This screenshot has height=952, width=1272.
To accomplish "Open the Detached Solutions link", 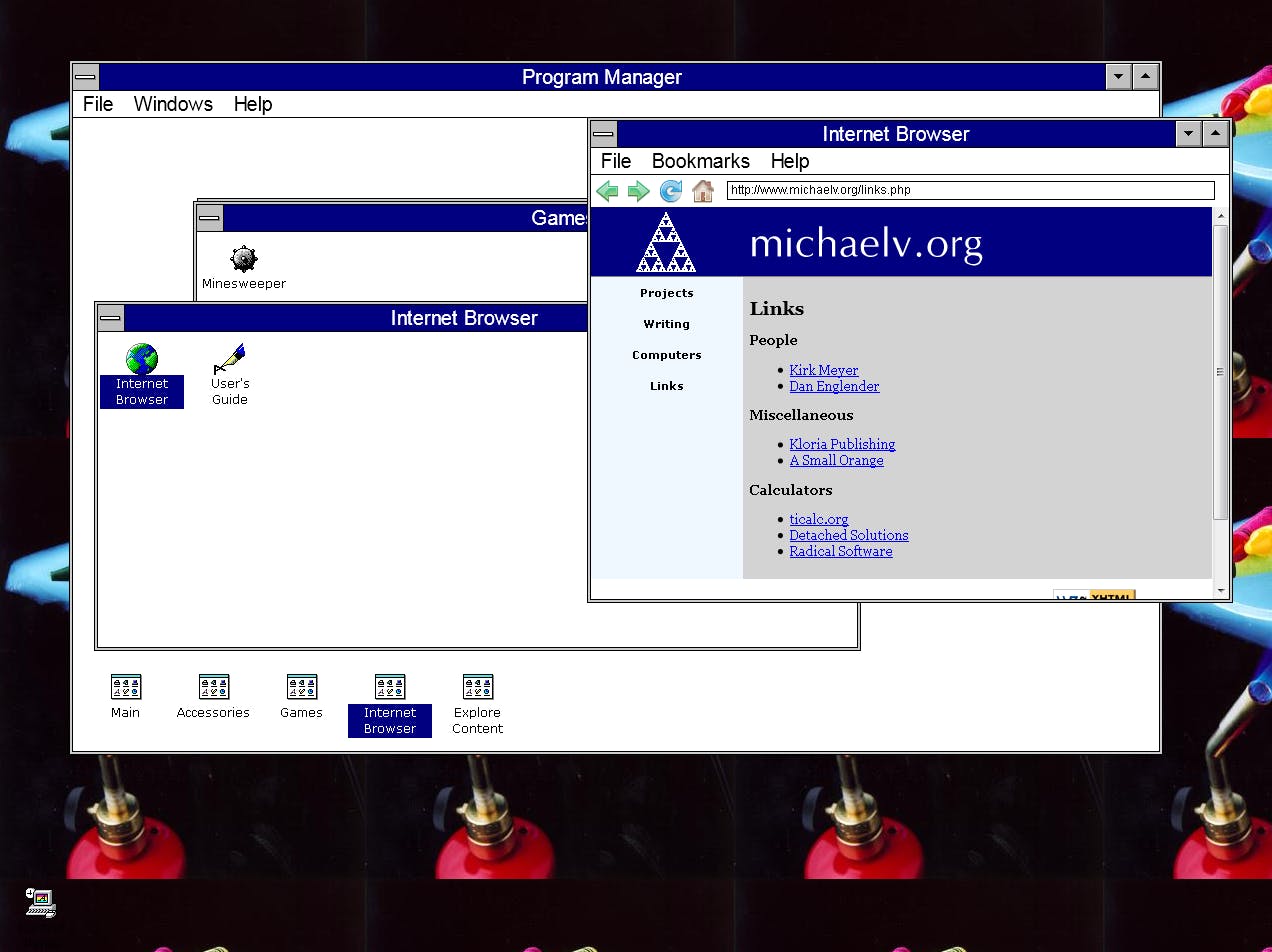I will [x=848, y=535].
